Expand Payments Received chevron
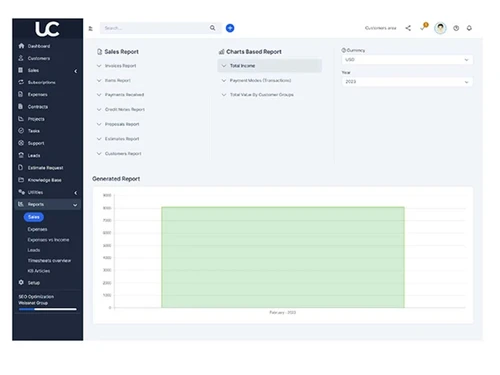The height and width of the screenshot is (375, 500). click(99, 95)
